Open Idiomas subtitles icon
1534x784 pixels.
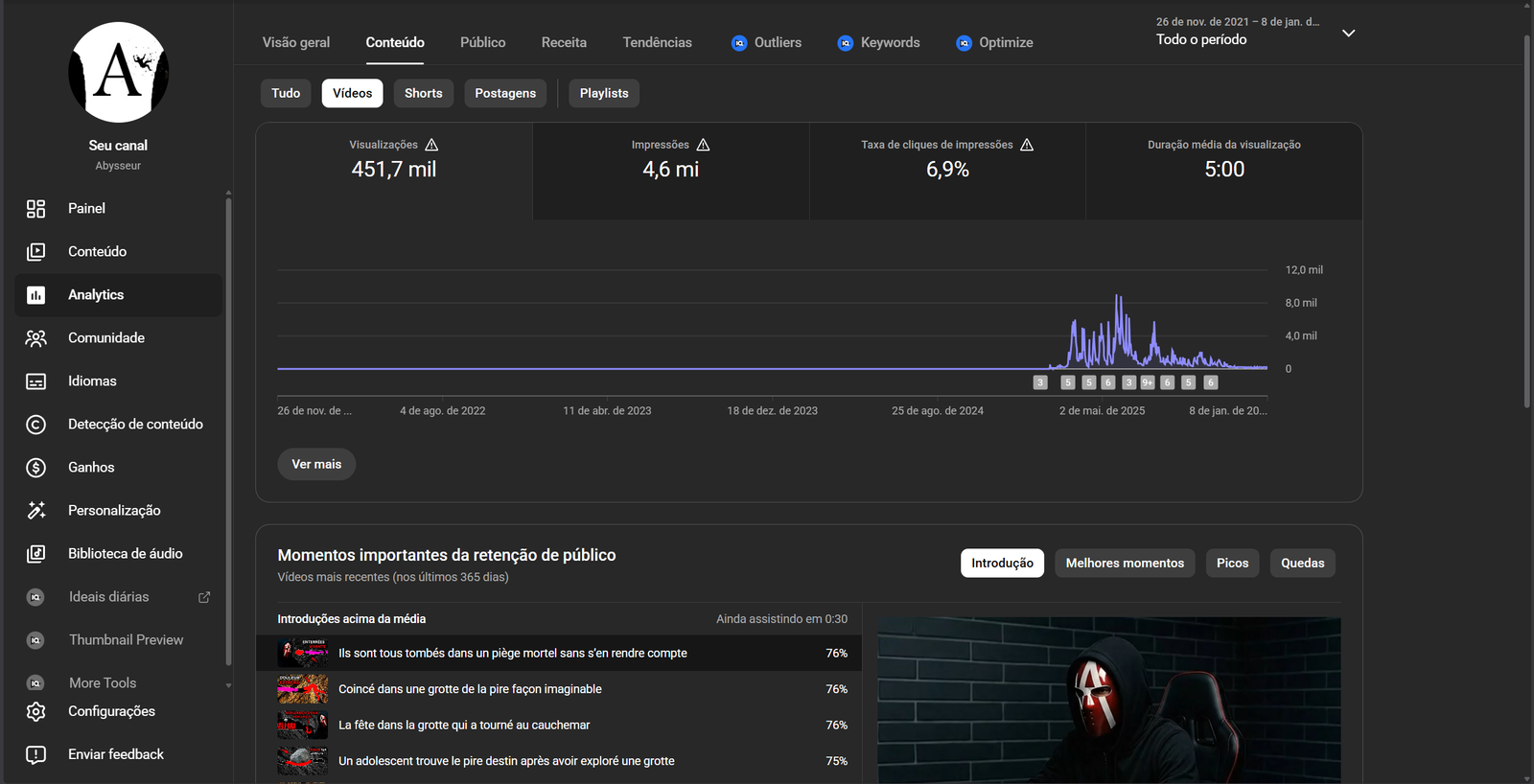(35, 381)
